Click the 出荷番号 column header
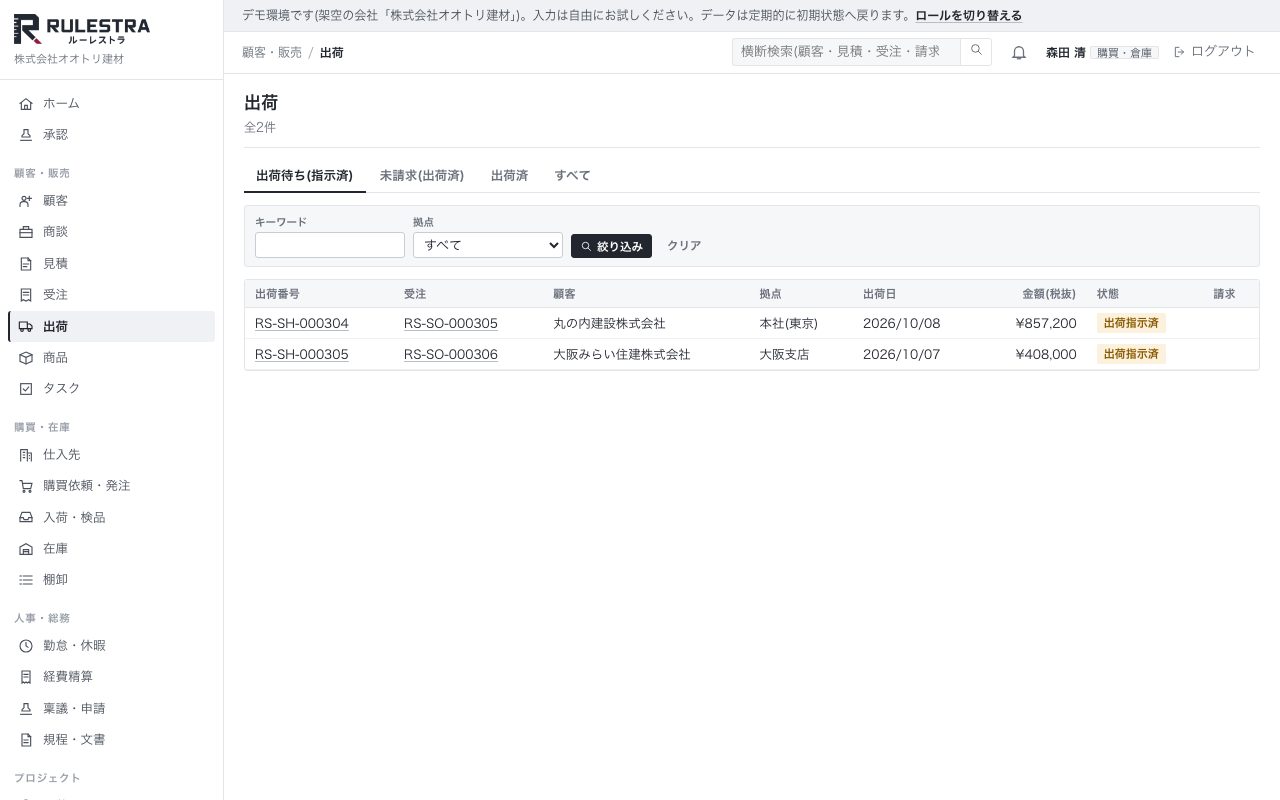This screenshot has height=800, width=1280. point(277,294)
